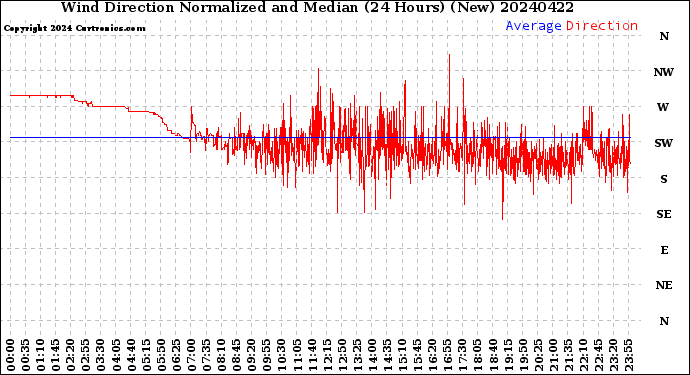Select the 'E' direction axis label
The height and width of the screenshot is (375, 690).
pyautogui.click(x=664, y=250)
